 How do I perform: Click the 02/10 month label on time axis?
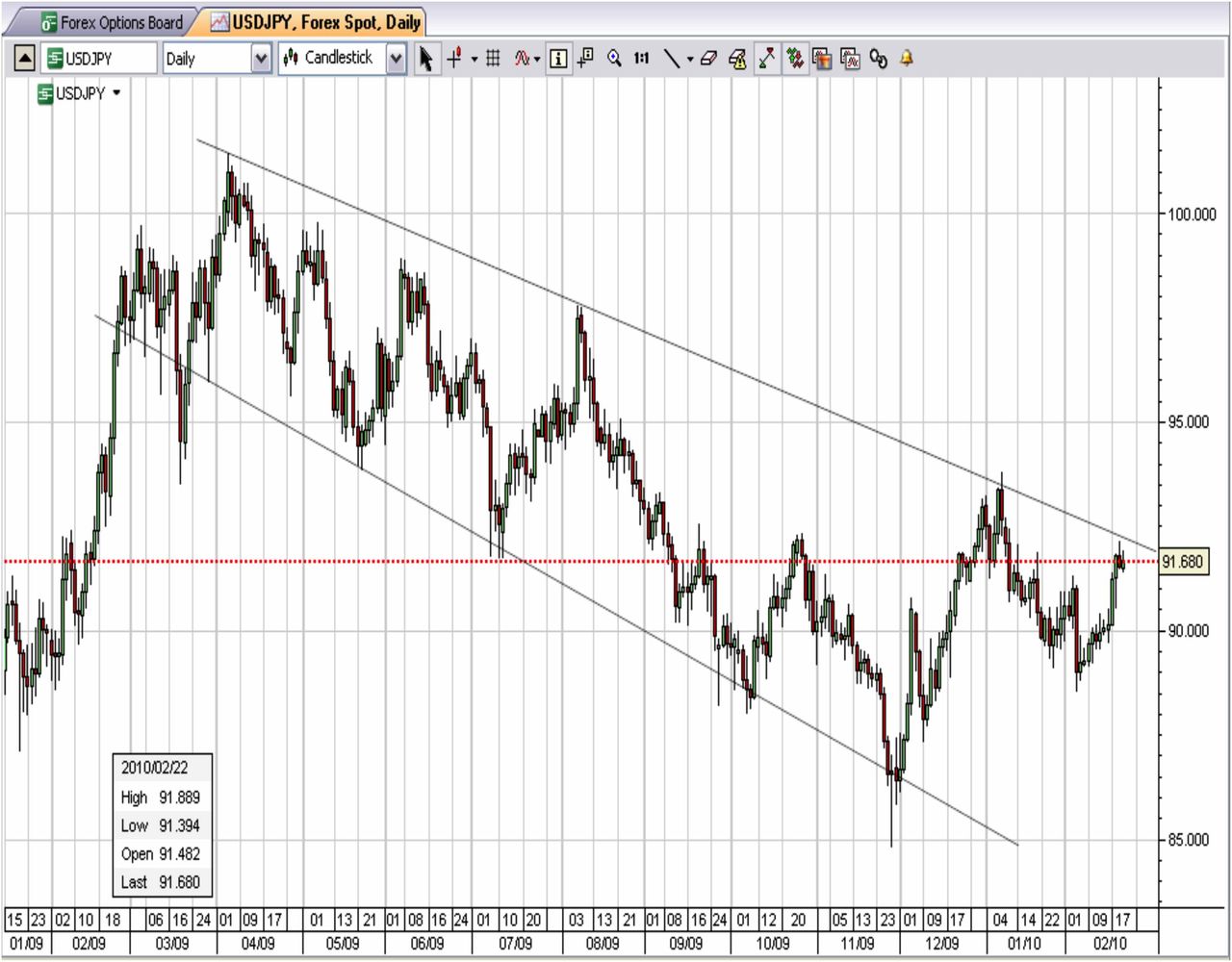point(1110,944)
